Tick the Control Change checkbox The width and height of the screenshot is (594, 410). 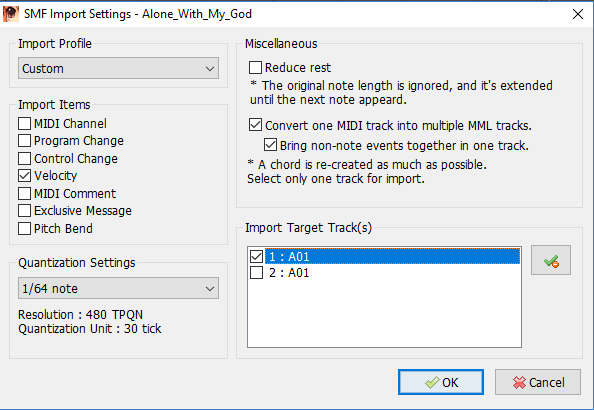(x=25, y=158)
